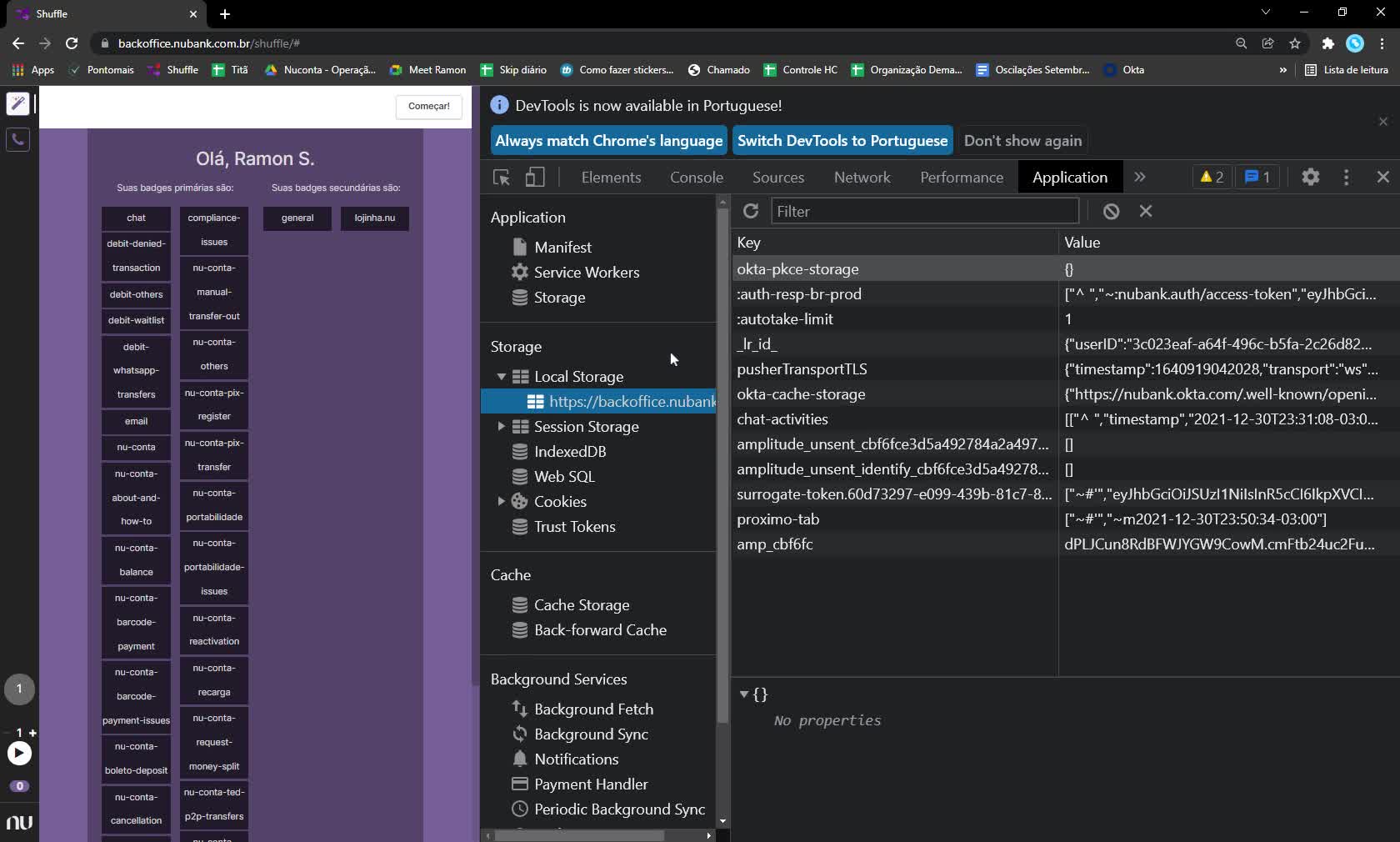
Task: Collapse the Local Storage tree node
Action: point(502,377)
